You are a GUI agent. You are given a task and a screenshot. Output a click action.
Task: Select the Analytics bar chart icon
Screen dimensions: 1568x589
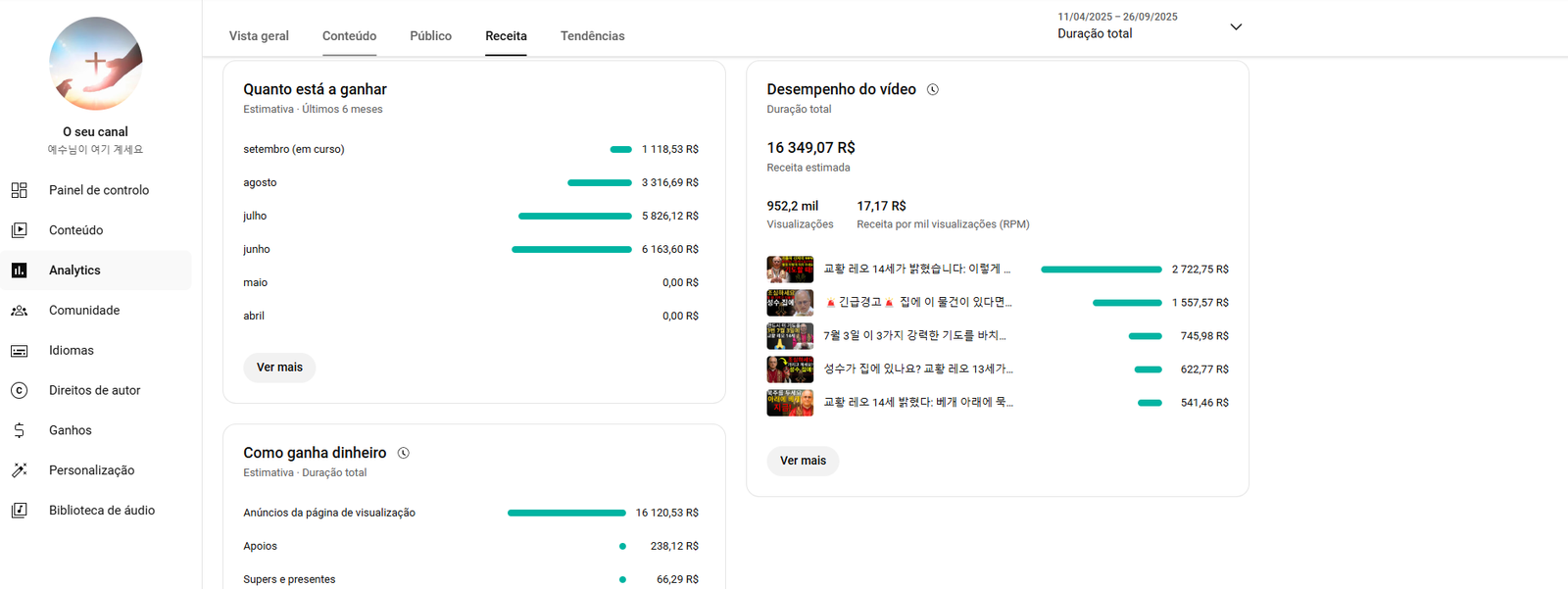pos(20,270)
